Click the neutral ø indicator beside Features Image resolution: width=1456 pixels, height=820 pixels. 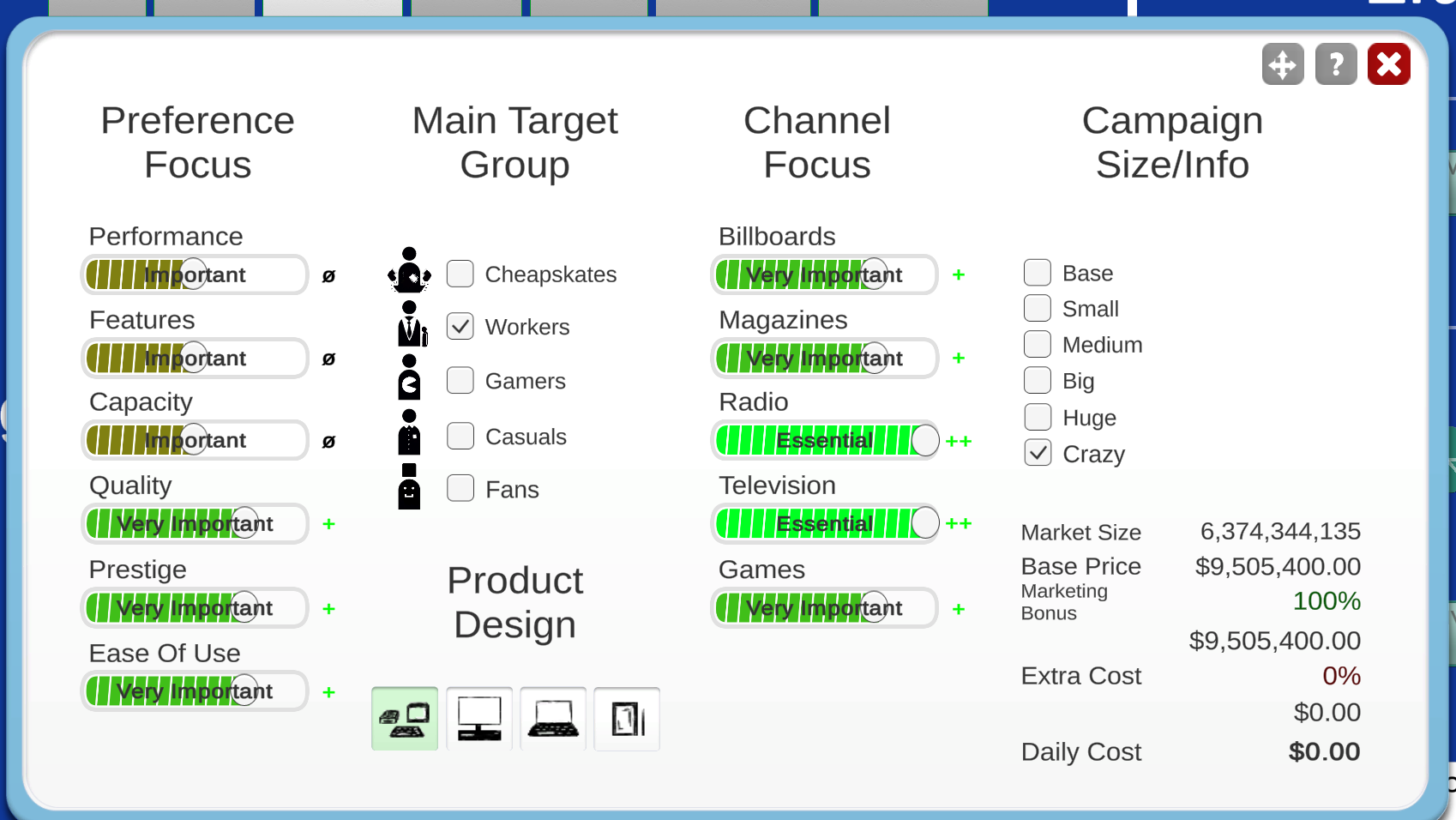point(328,359)
